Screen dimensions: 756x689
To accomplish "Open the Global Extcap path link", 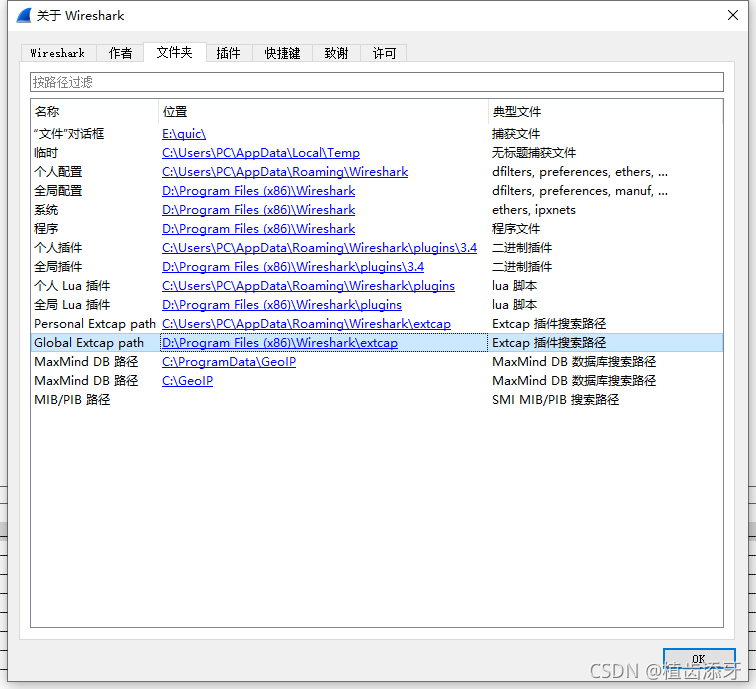I will (280, 343).
